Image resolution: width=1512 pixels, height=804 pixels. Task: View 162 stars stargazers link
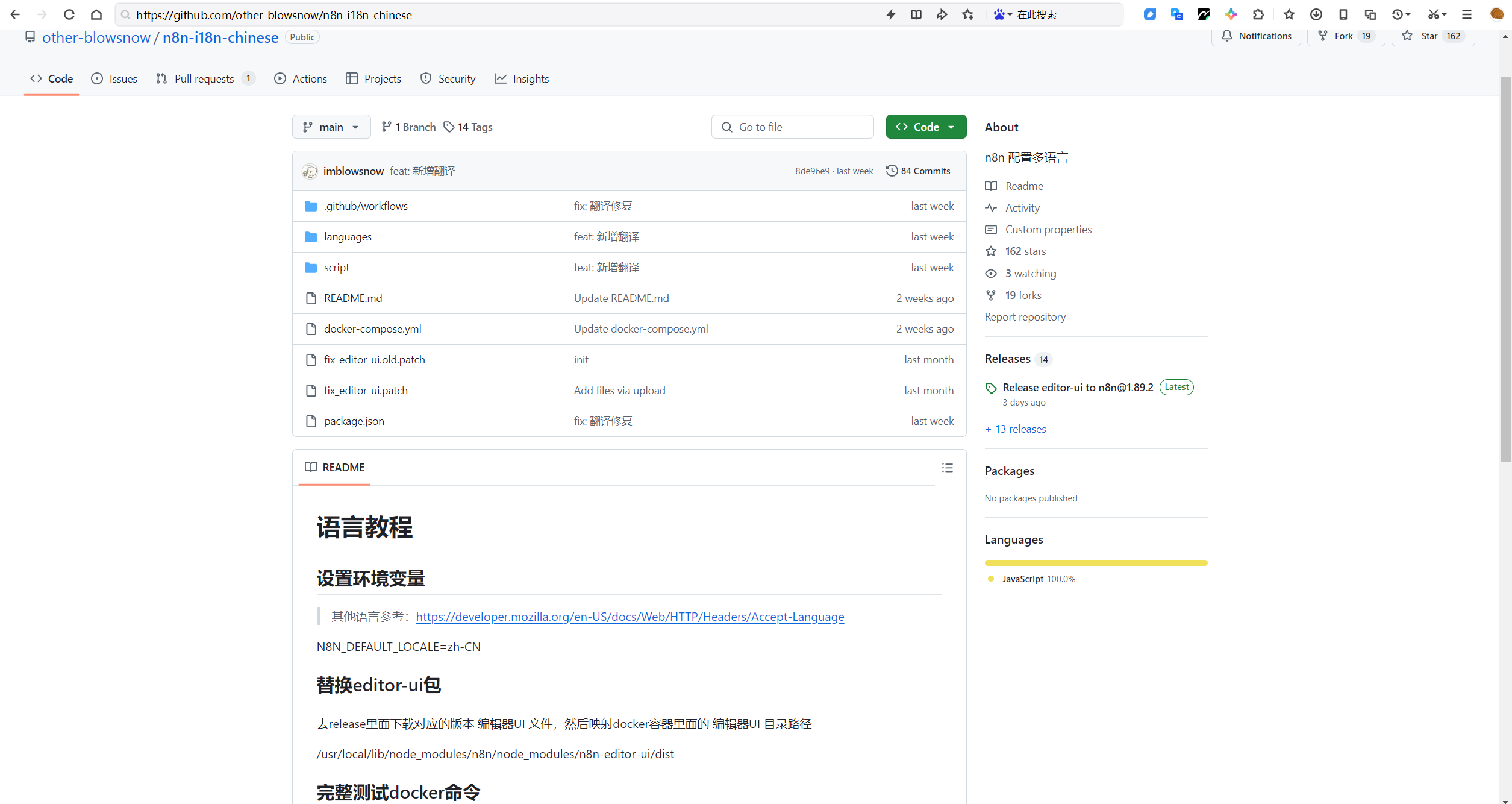pyautogui.click(x=1016, y=251)
